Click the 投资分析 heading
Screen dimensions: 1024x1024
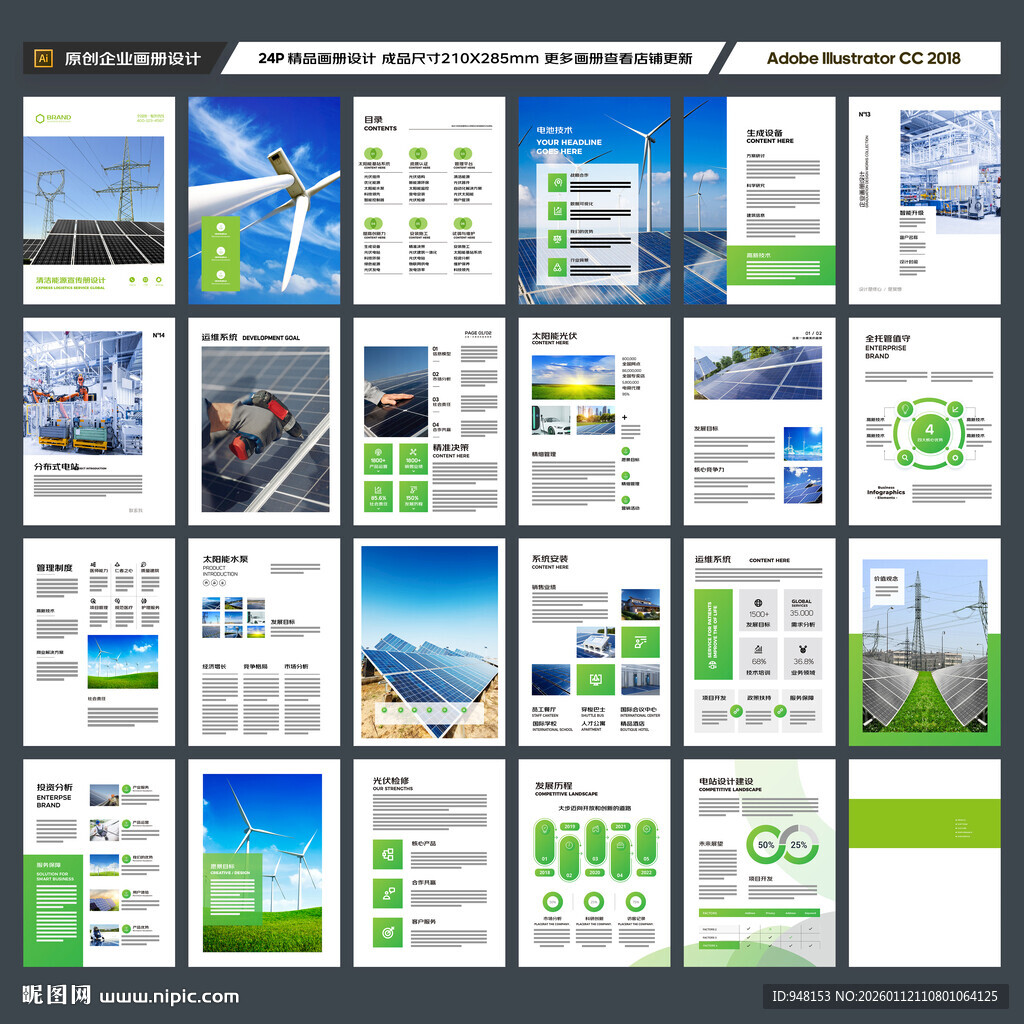click(x=54, y=787)
